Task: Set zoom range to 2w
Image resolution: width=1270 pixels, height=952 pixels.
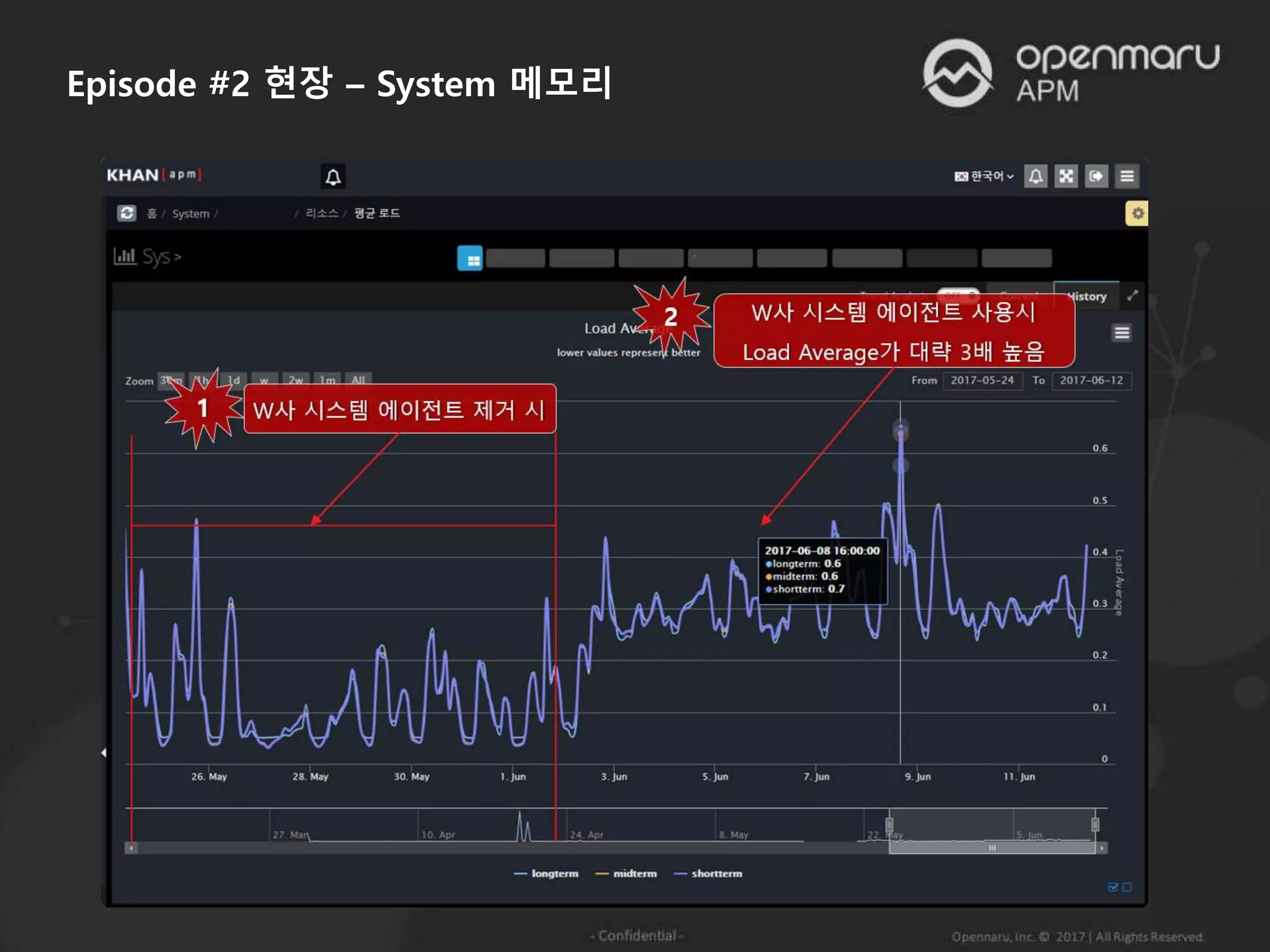Action: [x=296, y=380]
